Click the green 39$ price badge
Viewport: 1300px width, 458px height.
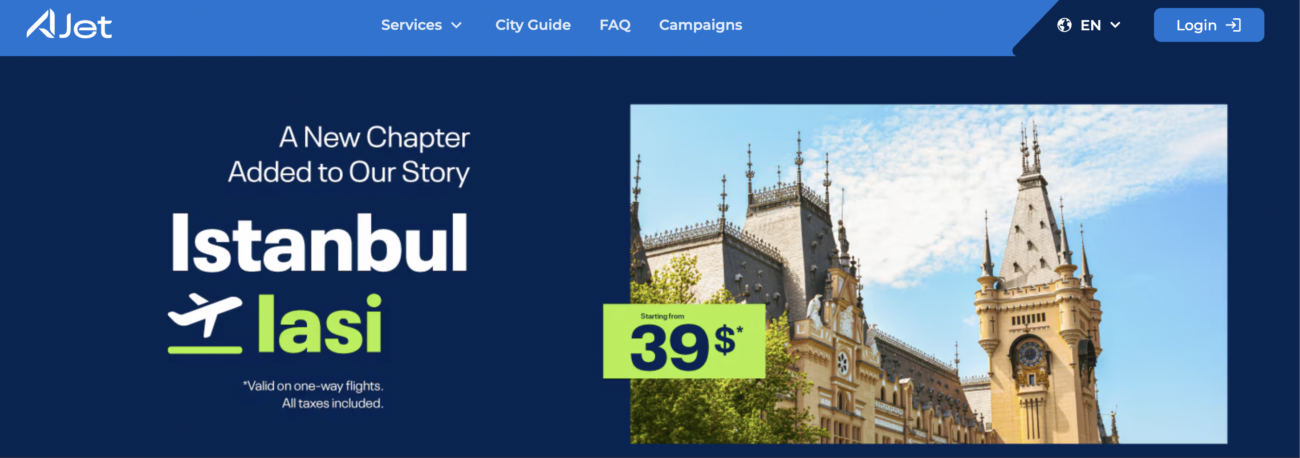click(x=684, y=341)
